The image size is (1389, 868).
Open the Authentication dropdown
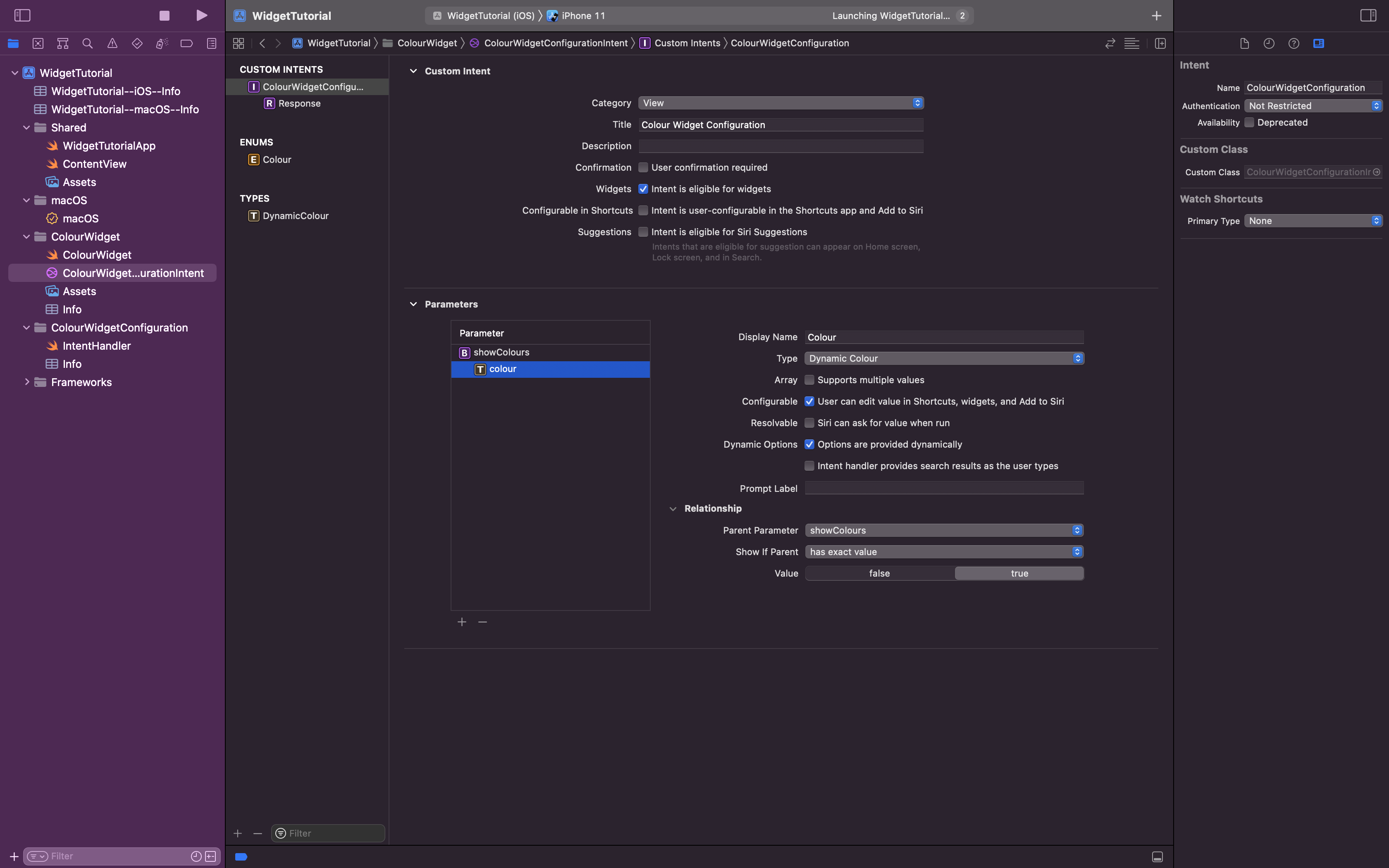coord(1313,106)
